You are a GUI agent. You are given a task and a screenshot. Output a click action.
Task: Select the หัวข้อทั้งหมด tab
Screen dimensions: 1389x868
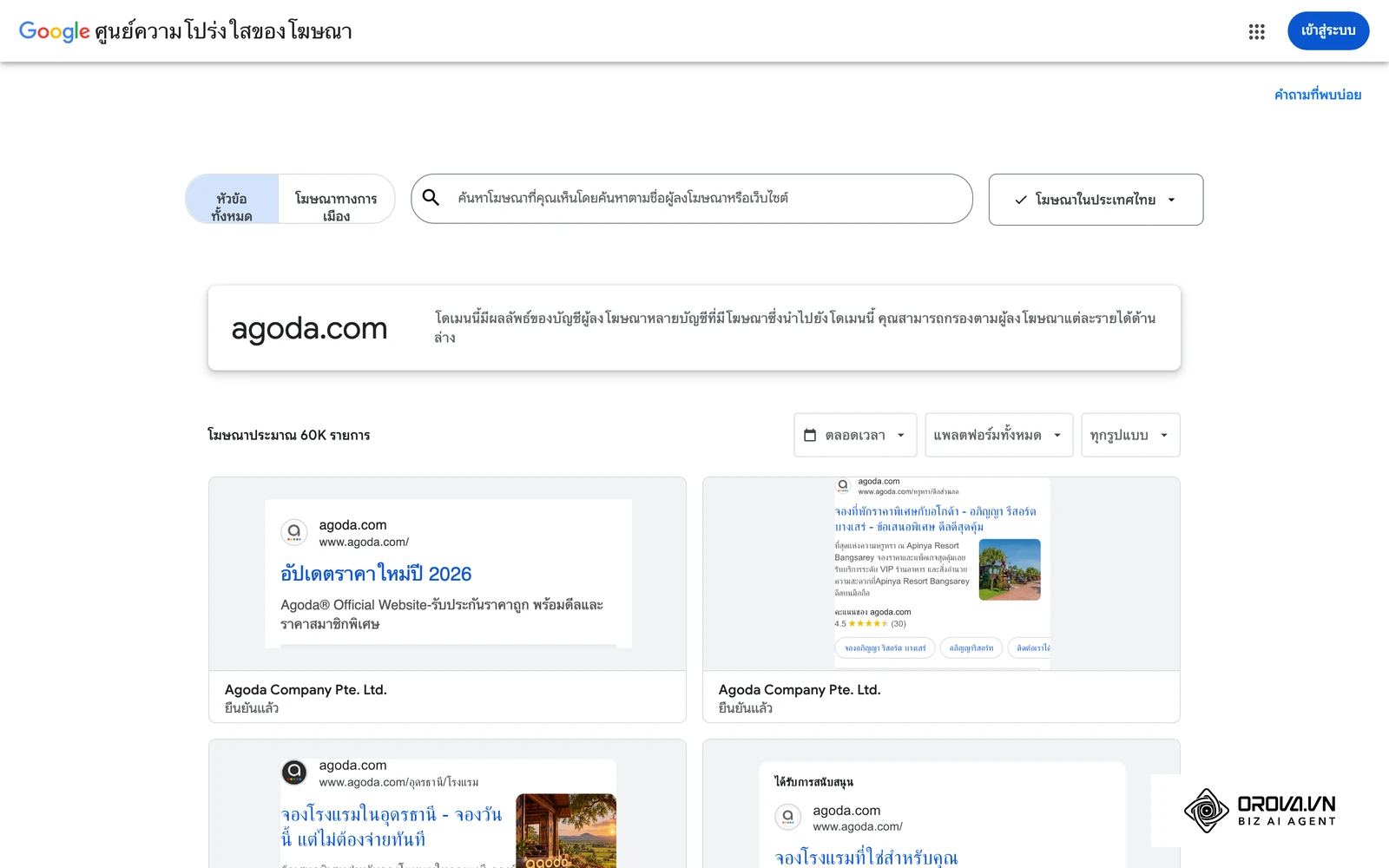pyautogui.click(x=232, y=199)
